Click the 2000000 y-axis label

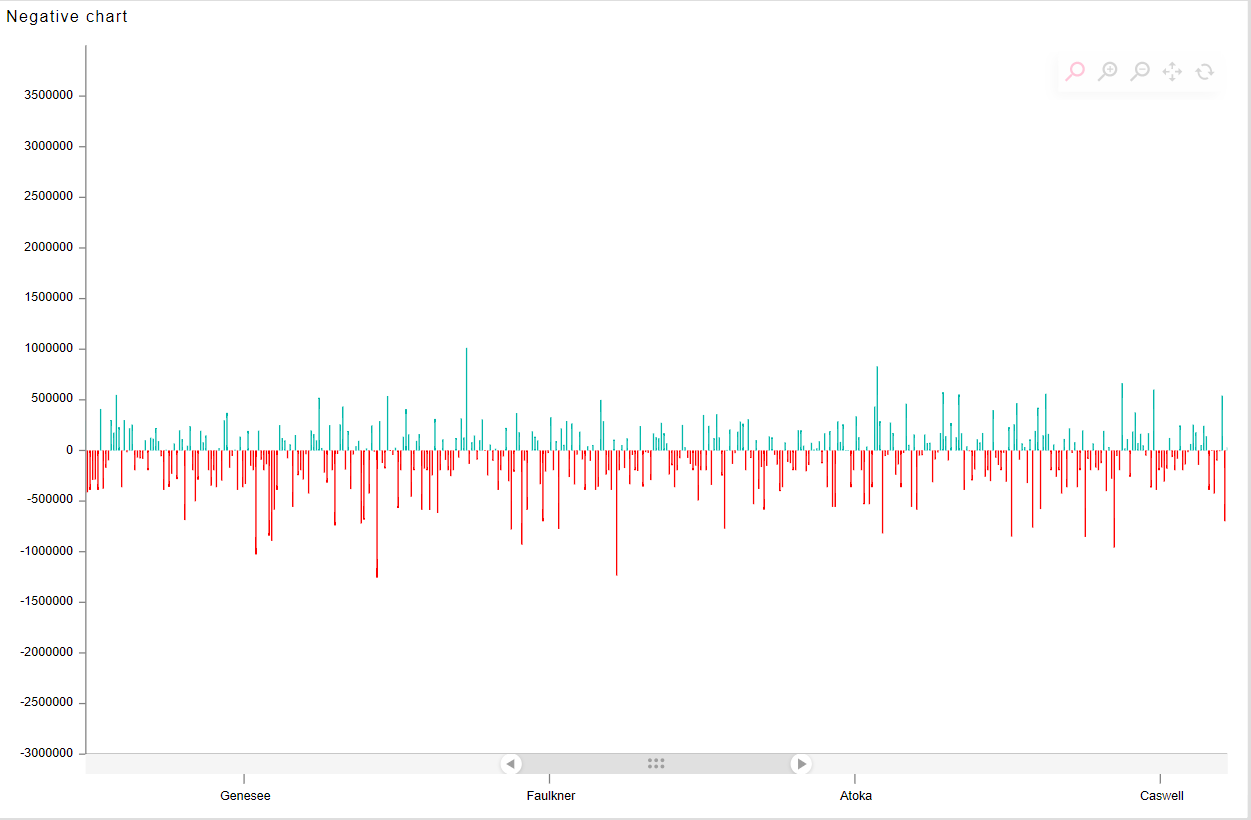point(47,247)
